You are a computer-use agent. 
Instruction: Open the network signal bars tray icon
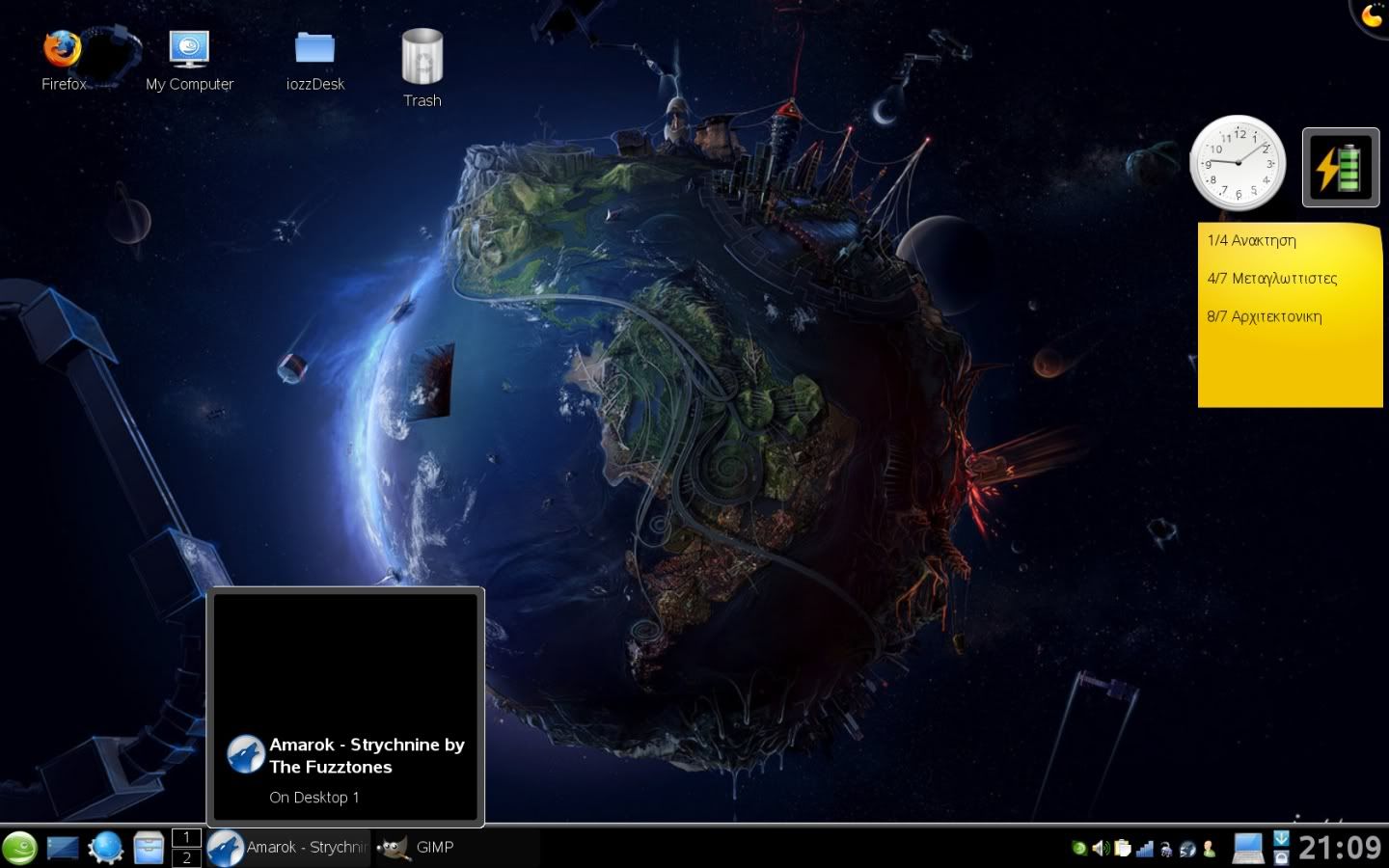click(x=1145, y=849)
